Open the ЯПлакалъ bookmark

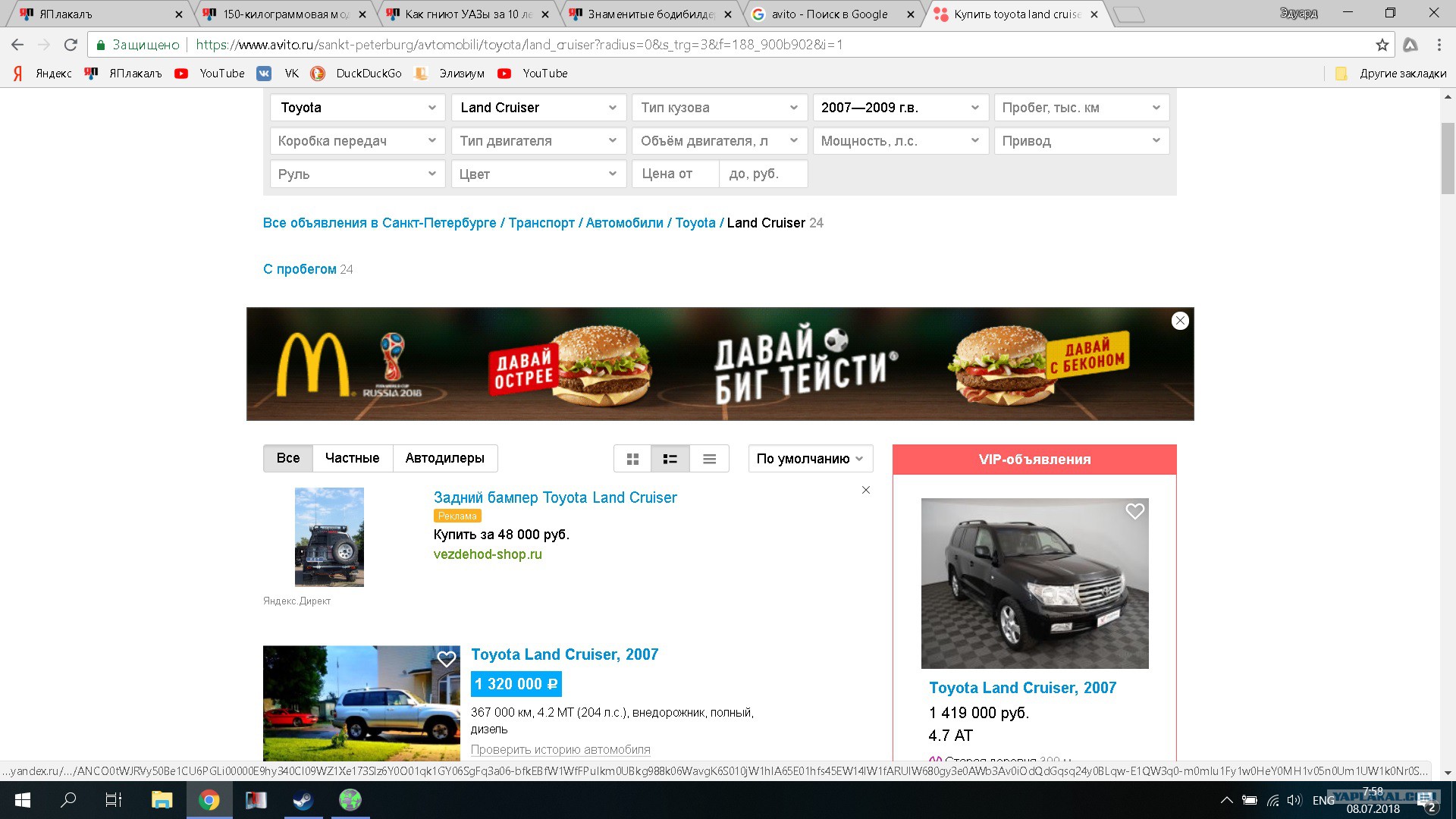coord(124,74)
